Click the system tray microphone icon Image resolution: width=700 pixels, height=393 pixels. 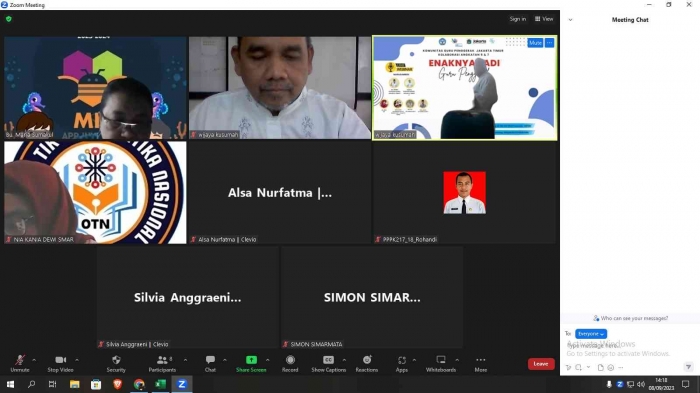click(x=609, y=384)
